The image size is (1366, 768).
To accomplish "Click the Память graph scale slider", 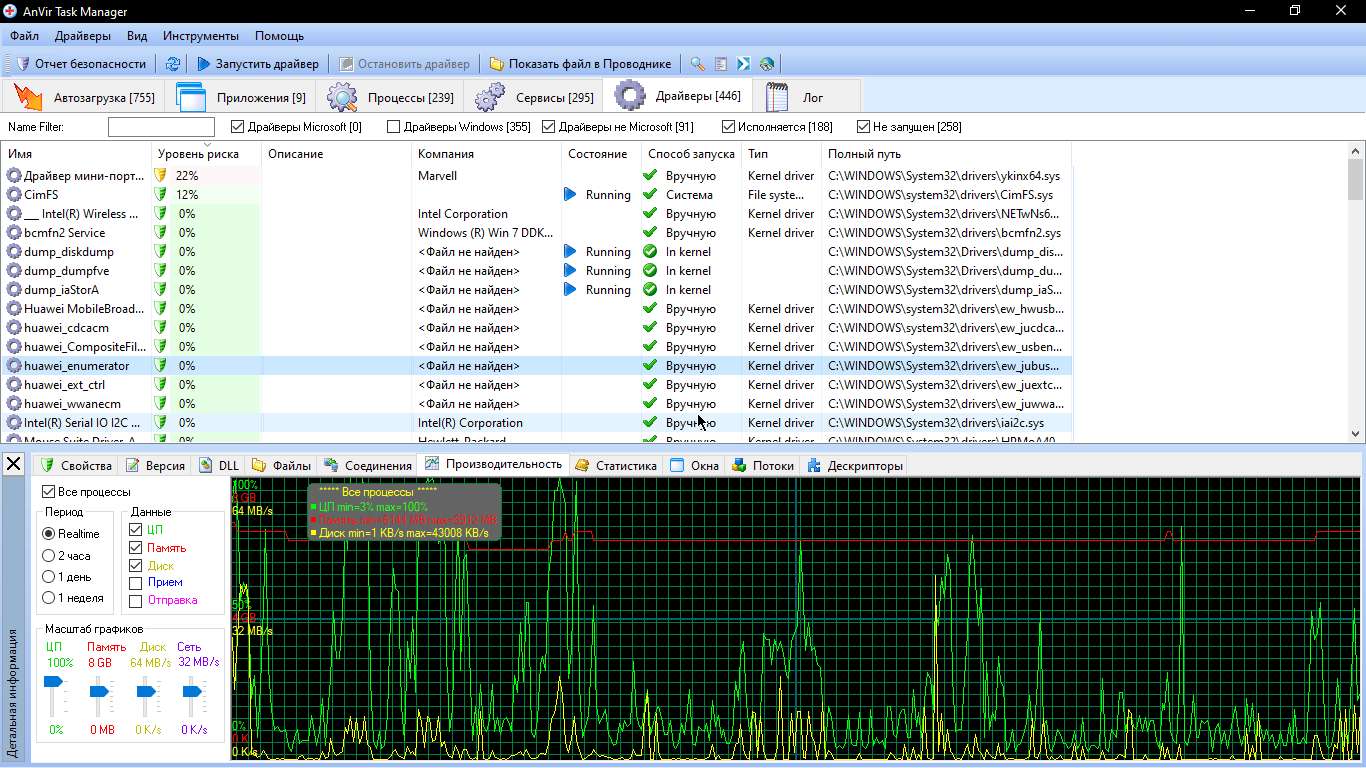I will tap(100, 691).
